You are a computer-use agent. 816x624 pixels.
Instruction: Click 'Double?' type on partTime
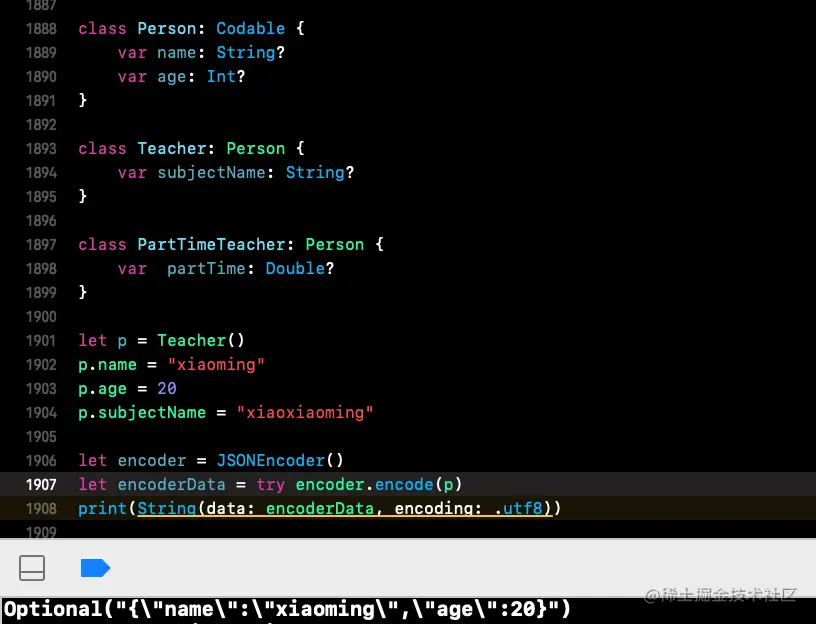point(299,269)
